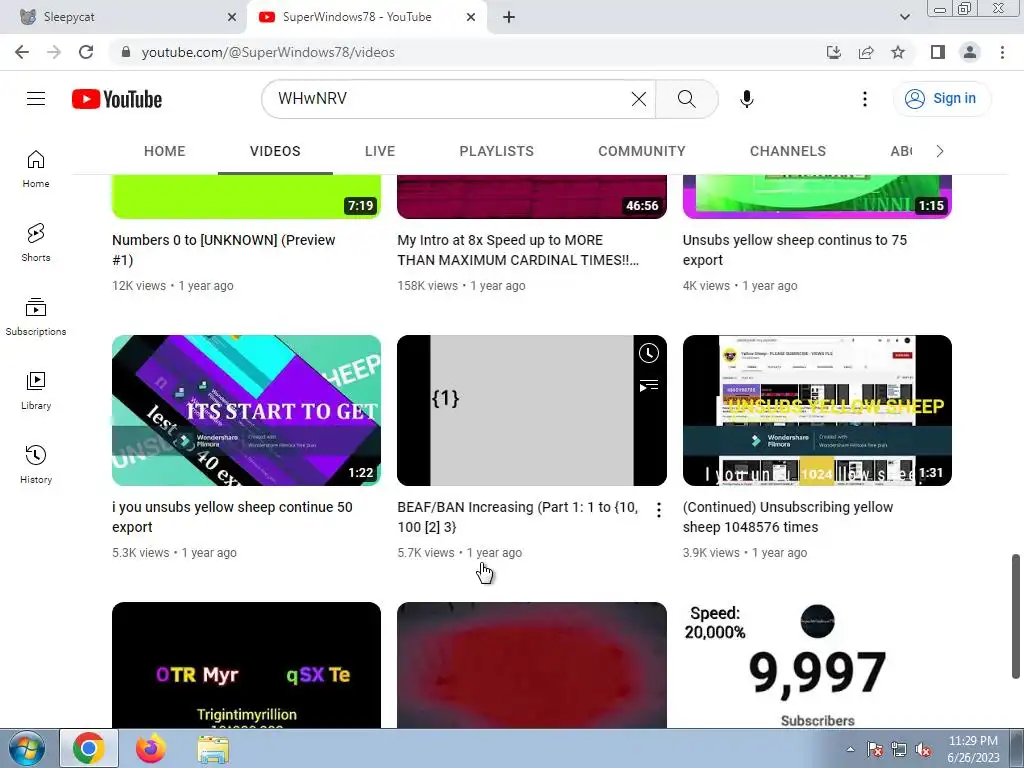Open the Chrome profile avatar
This screenshot has height=768, width=1024.
pyautogui.click(x=970, y=52)
